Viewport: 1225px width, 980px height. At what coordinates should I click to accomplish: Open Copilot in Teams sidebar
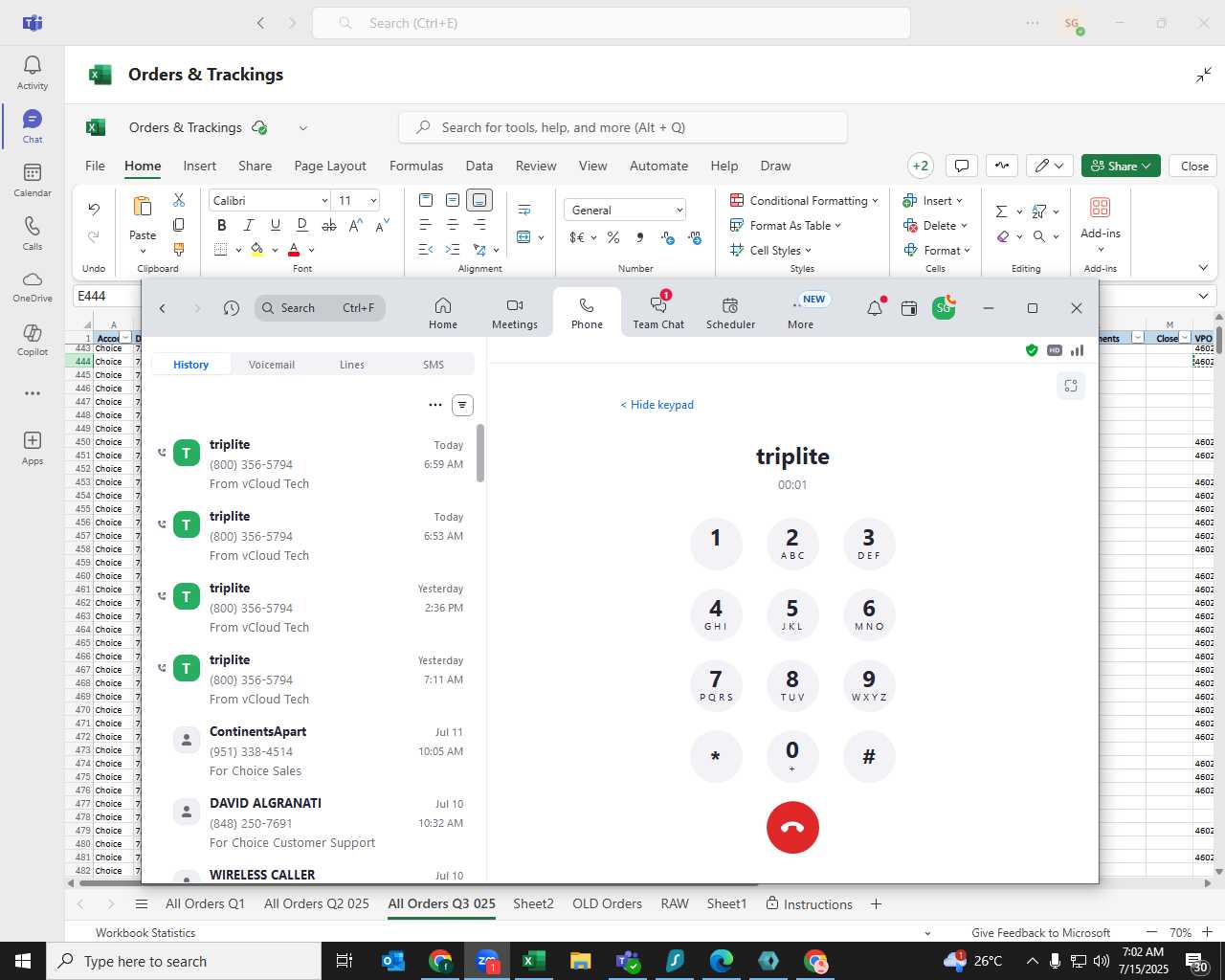pyautogui.click(x=33, y=340)
